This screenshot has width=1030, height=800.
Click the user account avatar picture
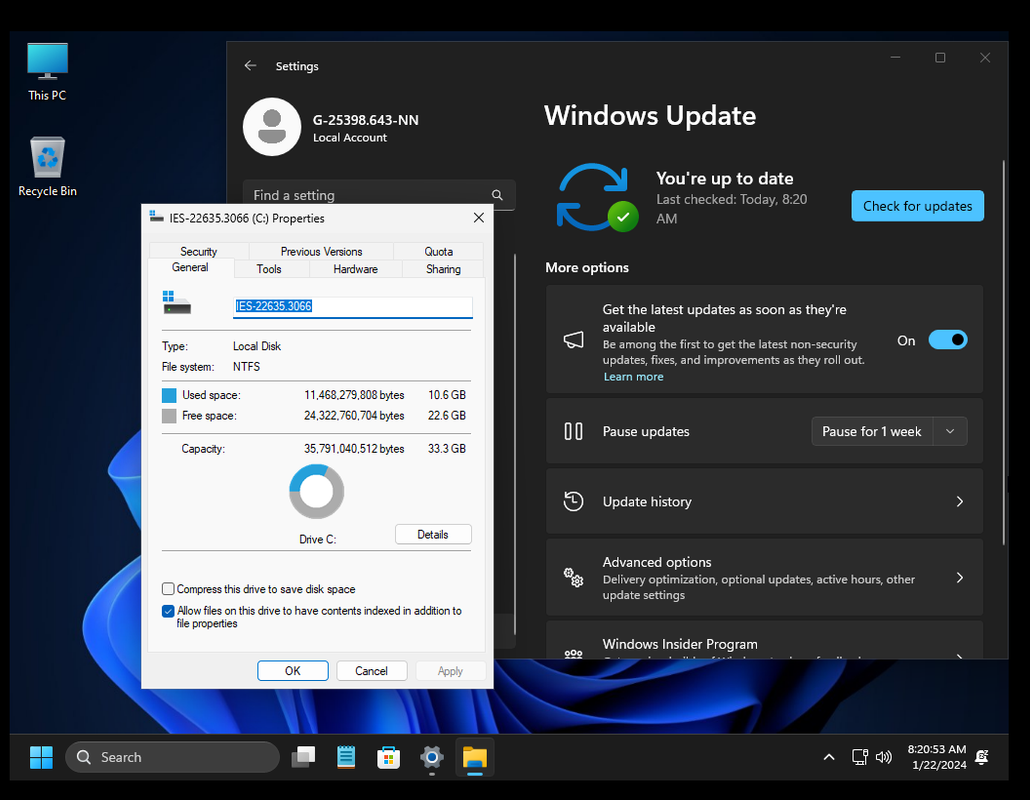click(272, 127)
